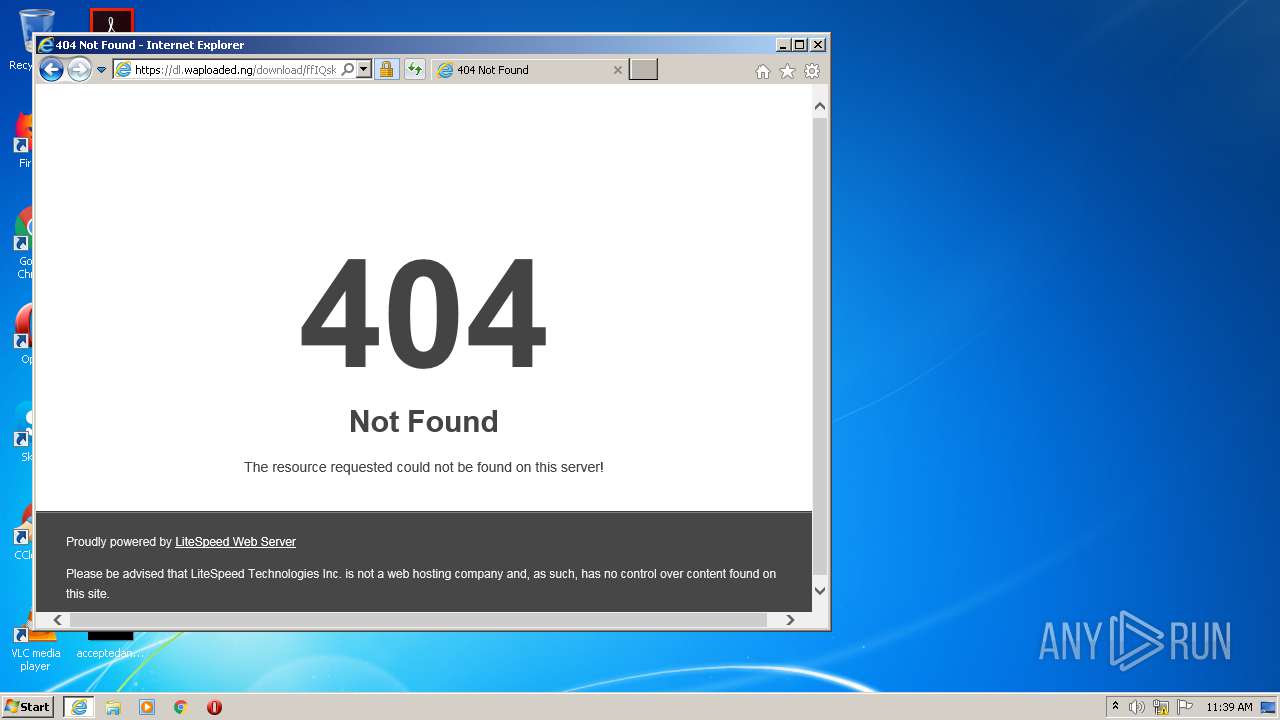Click the Internet Explorer title bar icon

click(x=45, y=45)
